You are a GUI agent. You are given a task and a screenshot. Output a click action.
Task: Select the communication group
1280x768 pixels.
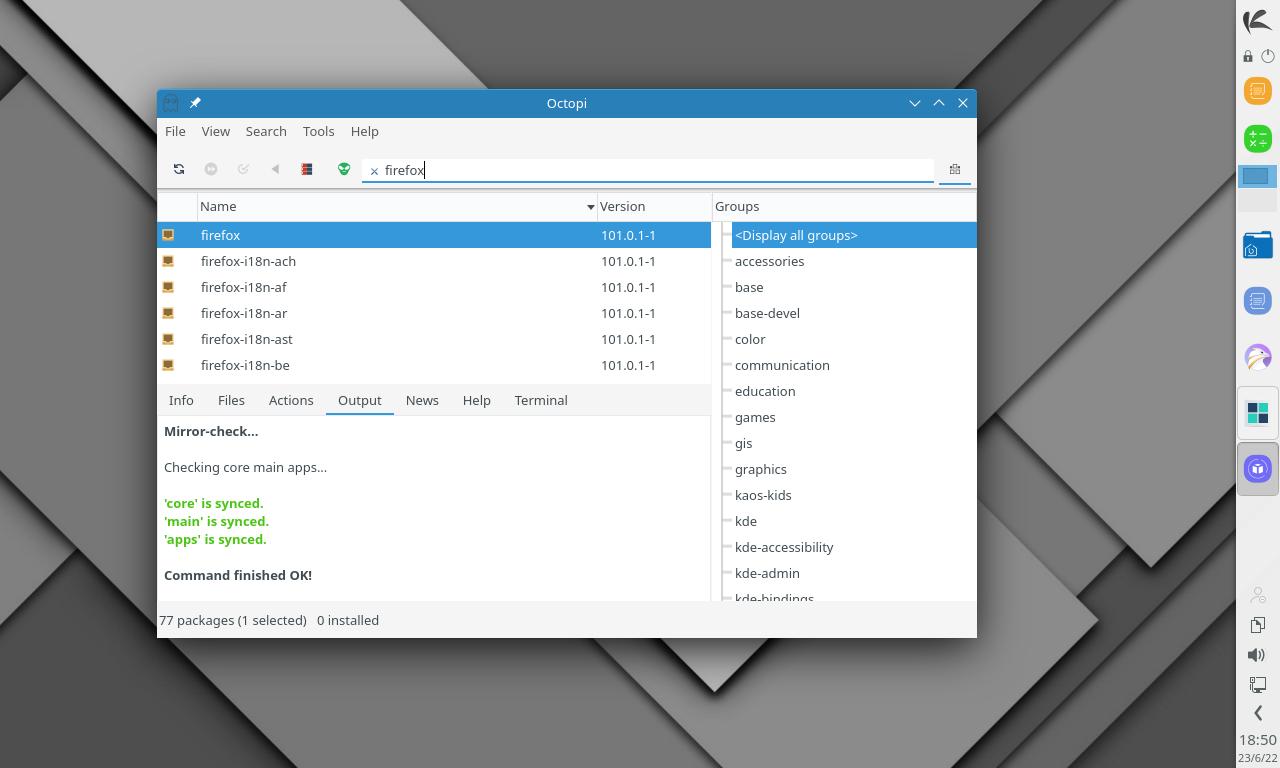(782, 365)
